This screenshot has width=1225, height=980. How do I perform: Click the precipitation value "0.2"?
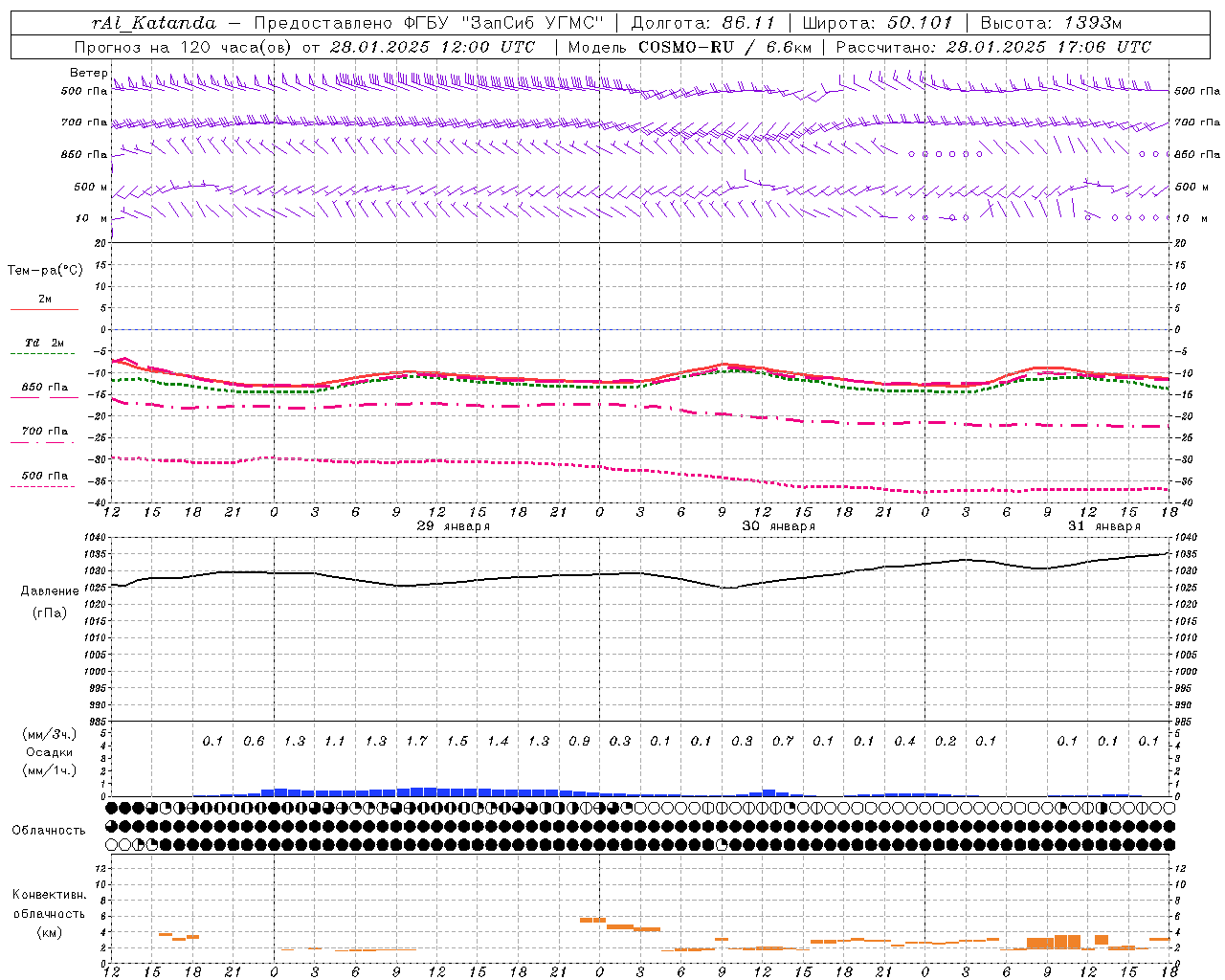[946, 741]
